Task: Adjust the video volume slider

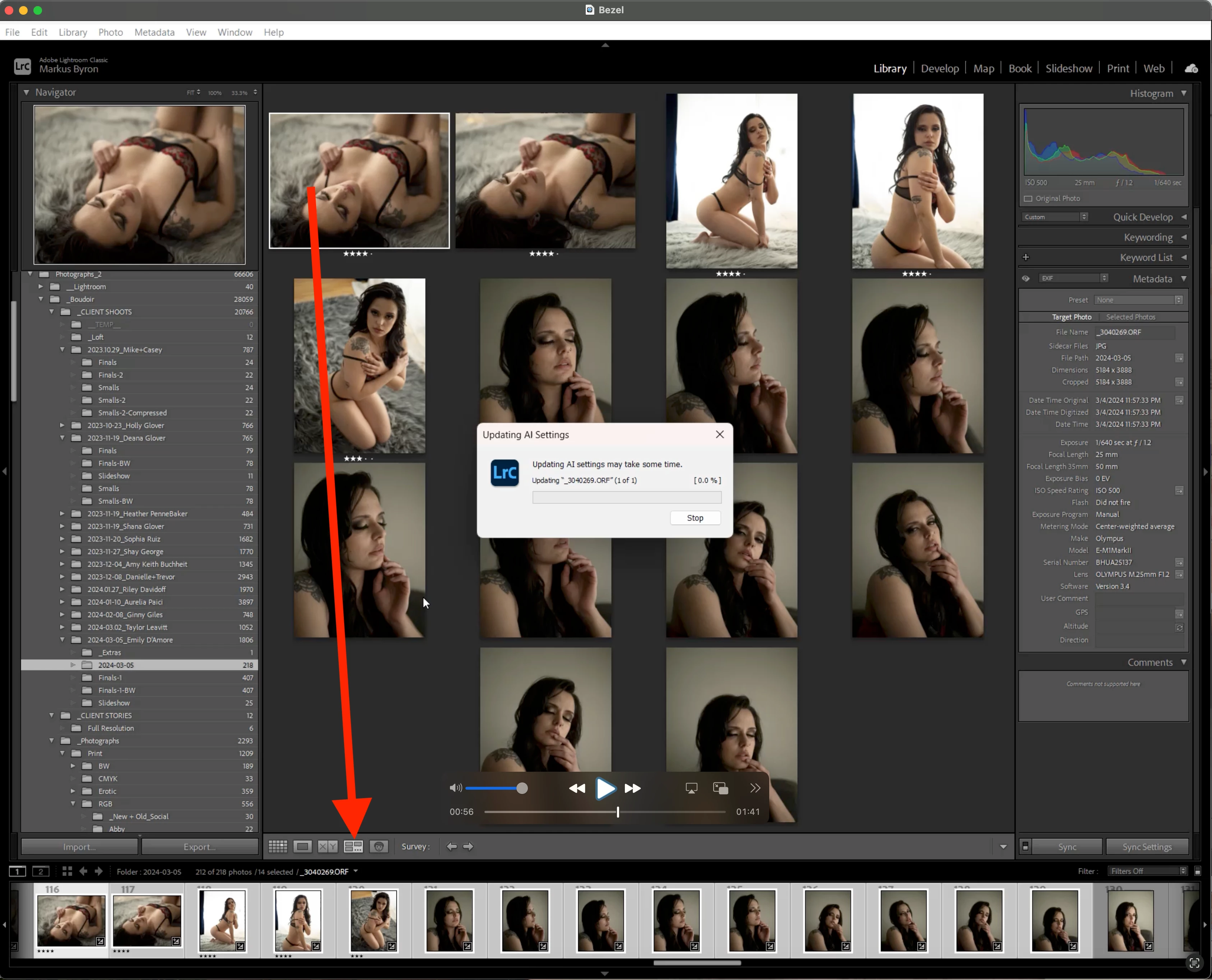Action: [522, 788]
